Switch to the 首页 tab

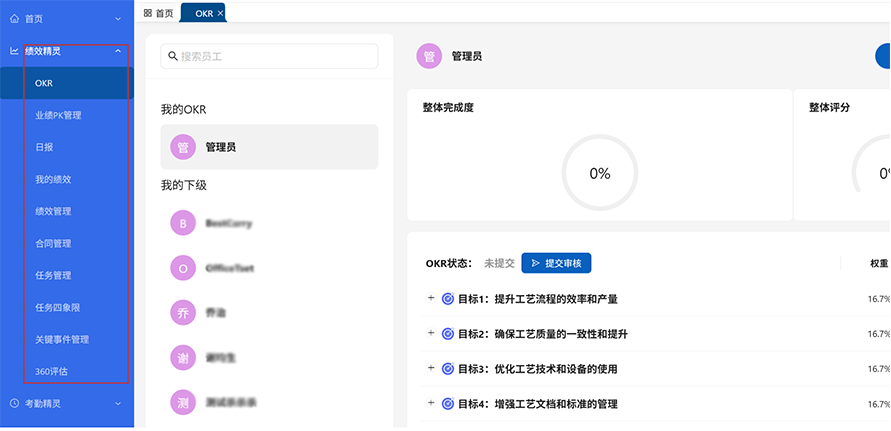158,13
